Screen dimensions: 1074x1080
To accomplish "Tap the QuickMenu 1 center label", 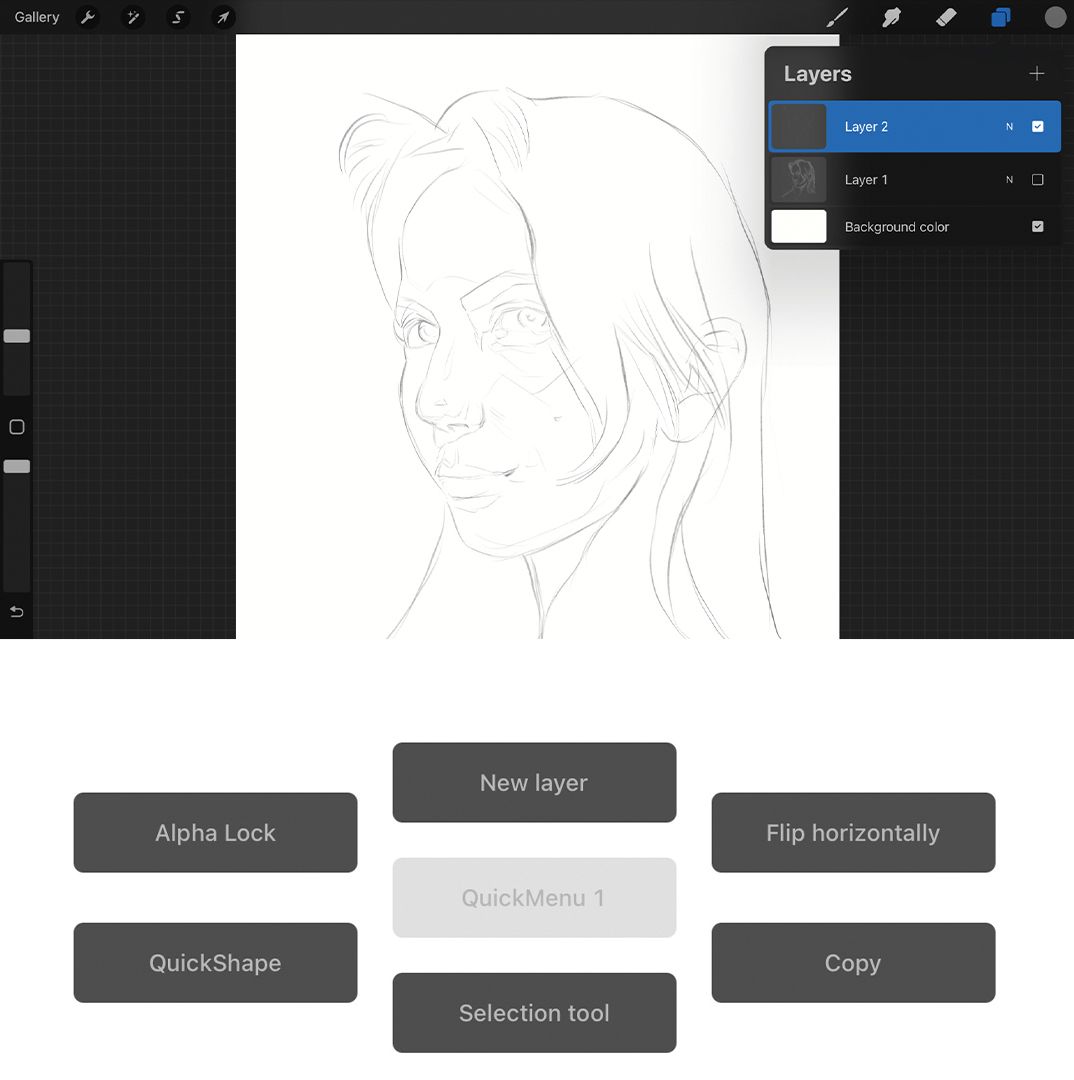I will tap(534, 897).
